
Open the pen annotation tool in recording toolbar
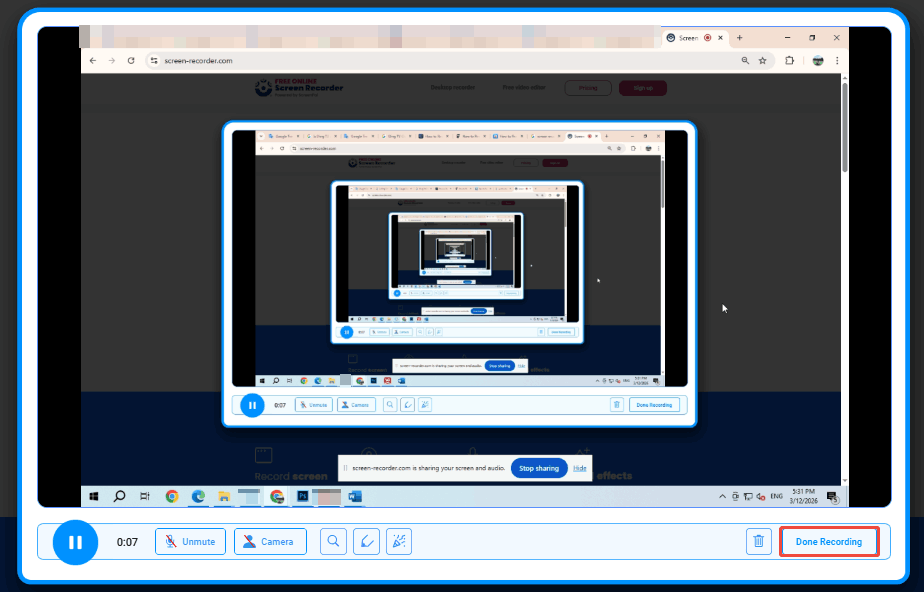point(366,541)
